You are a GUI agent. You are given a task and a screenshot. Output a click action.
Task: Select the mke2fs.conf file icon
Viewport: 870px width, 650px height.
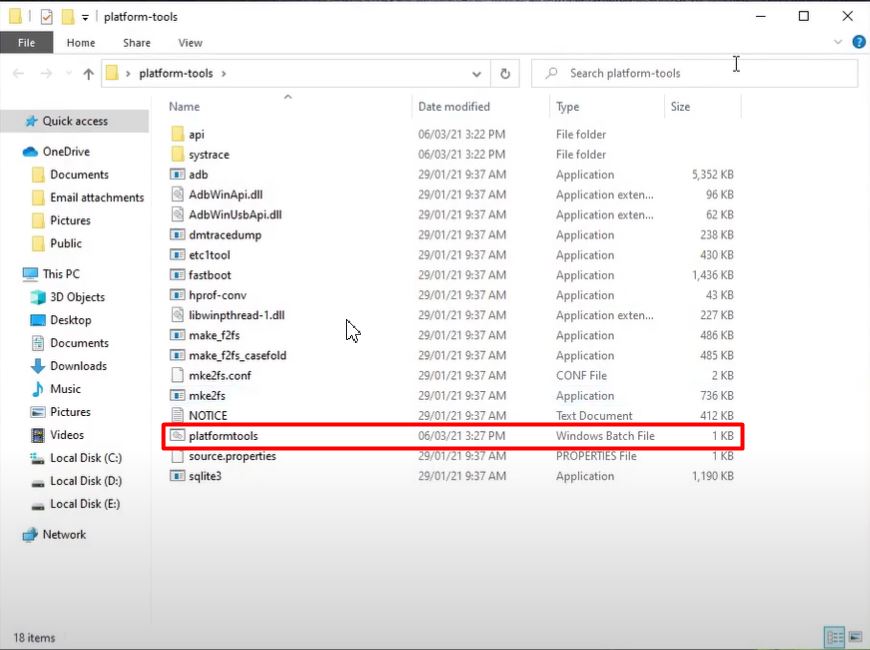tap(177, 375)
